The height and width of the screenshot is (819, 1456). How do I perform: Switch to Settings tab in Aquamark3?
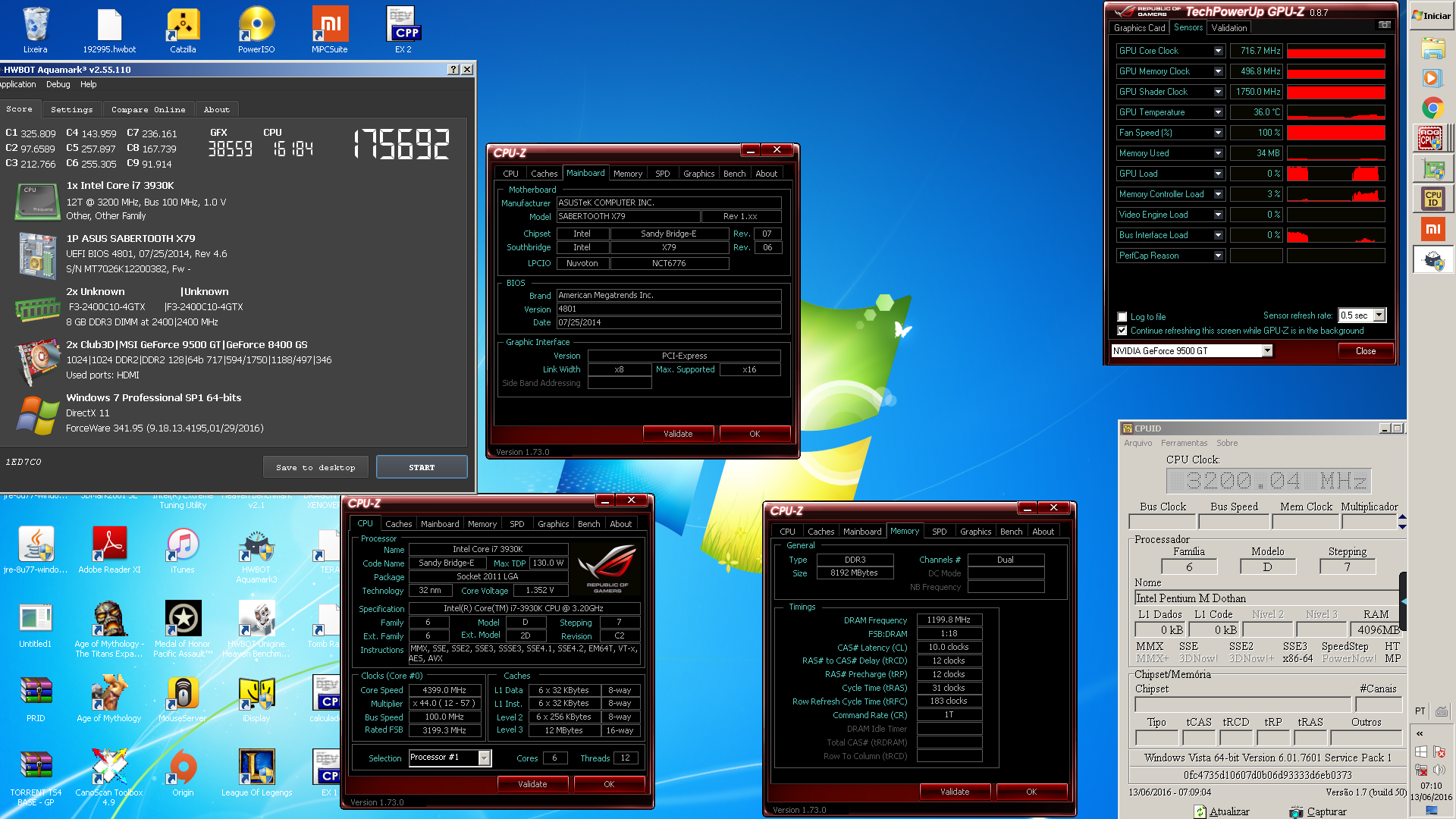[x=71, y=110]
